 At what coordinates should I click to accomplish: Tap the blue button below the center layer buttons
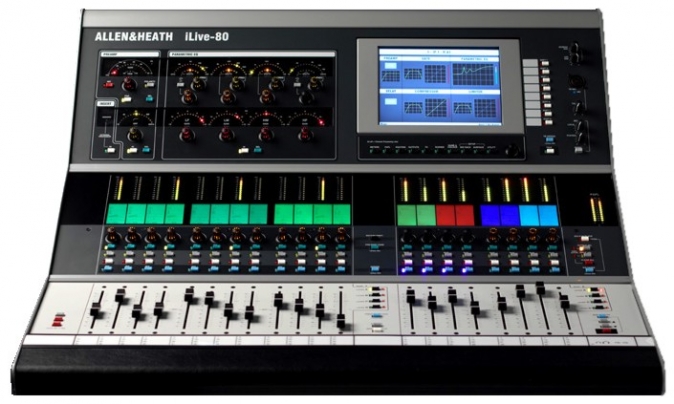point(377,316)
